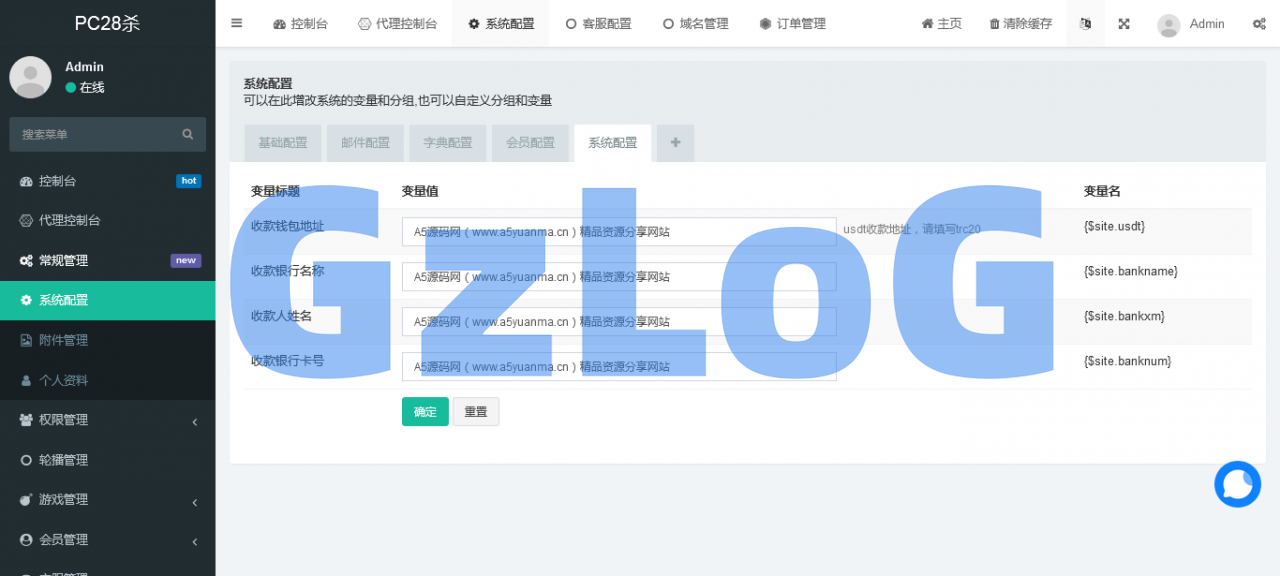Select the 系统配置 config group tab
Viewport: 1280px width, 576px height.
(x=613, y=143)
